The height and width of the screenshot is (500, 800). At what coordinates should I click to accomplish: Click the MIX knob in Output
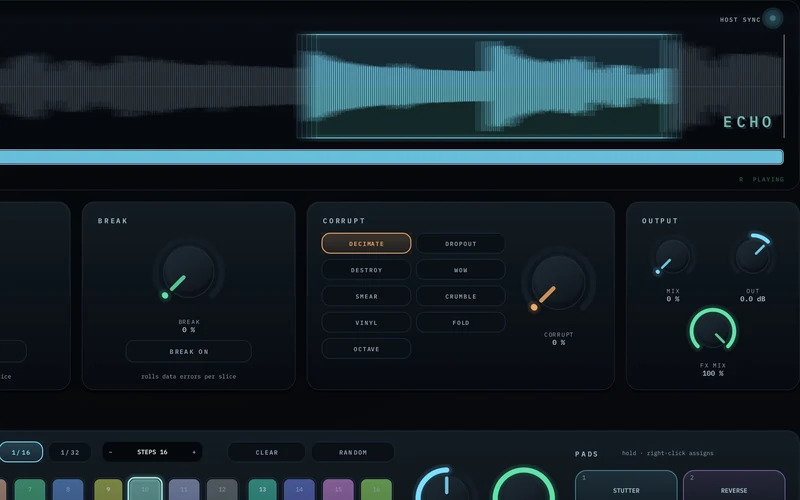[672, 257]
